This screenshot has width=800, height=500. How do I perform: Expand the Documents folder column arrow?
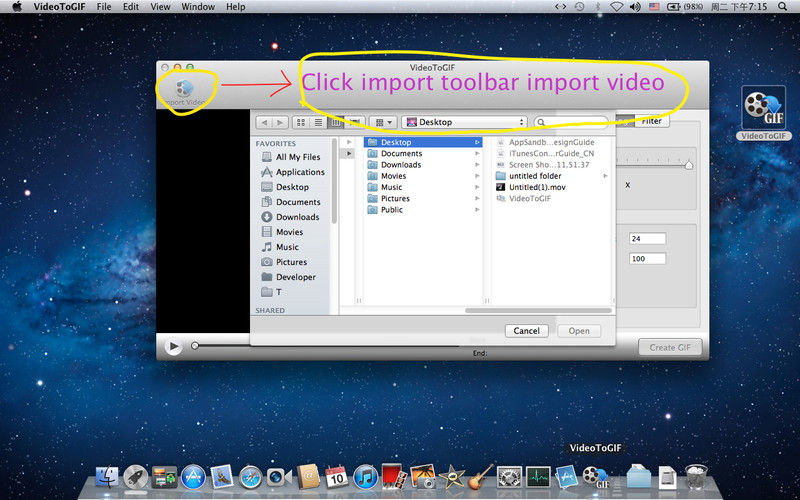click(477, 154)
